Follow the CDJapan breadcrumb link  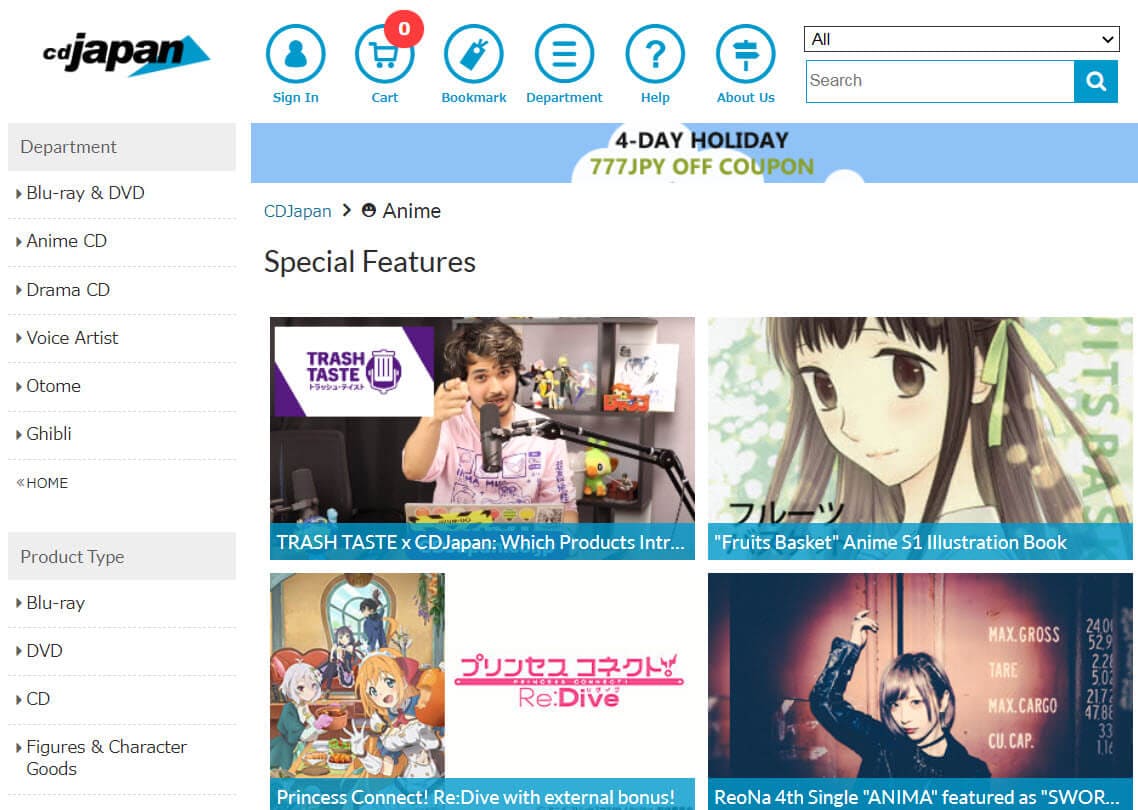(x=298, y=211)
